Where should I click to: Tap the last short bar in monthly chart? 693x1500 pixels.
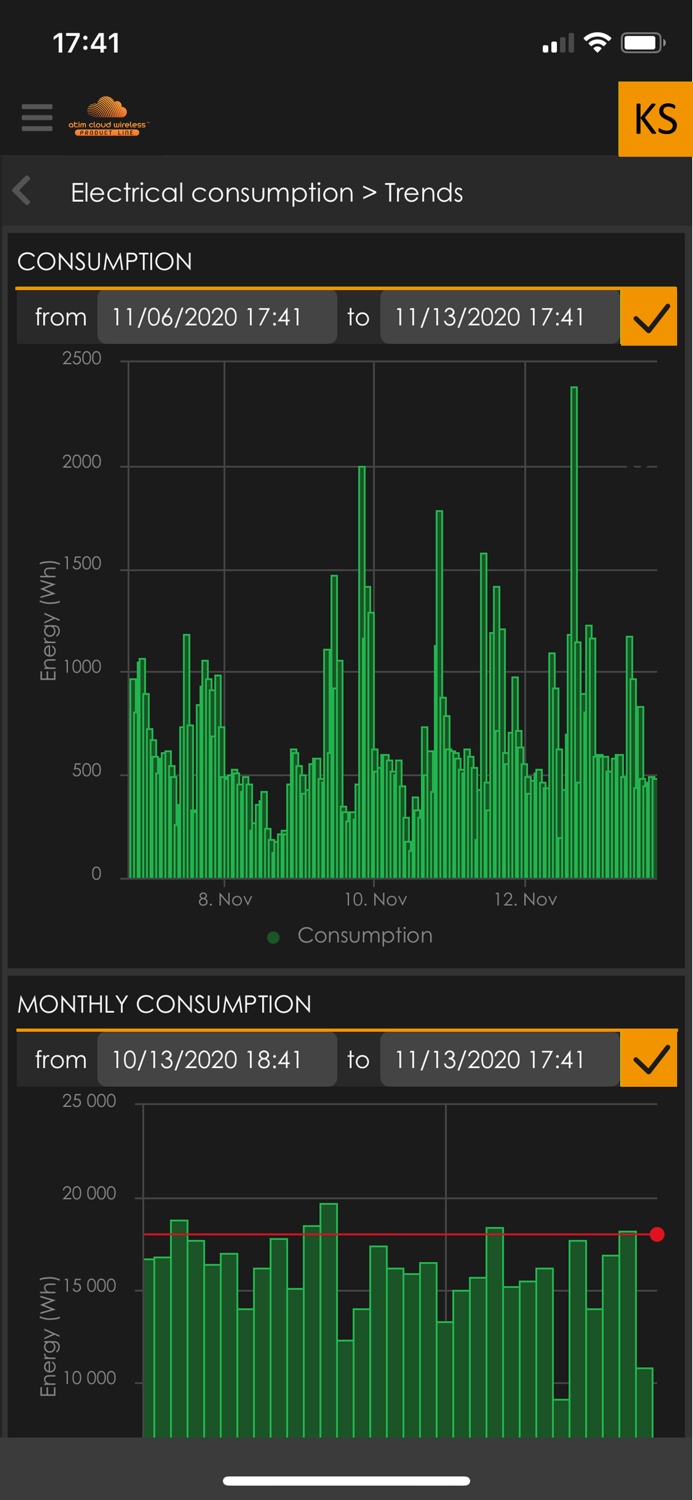click(644, 1402)
